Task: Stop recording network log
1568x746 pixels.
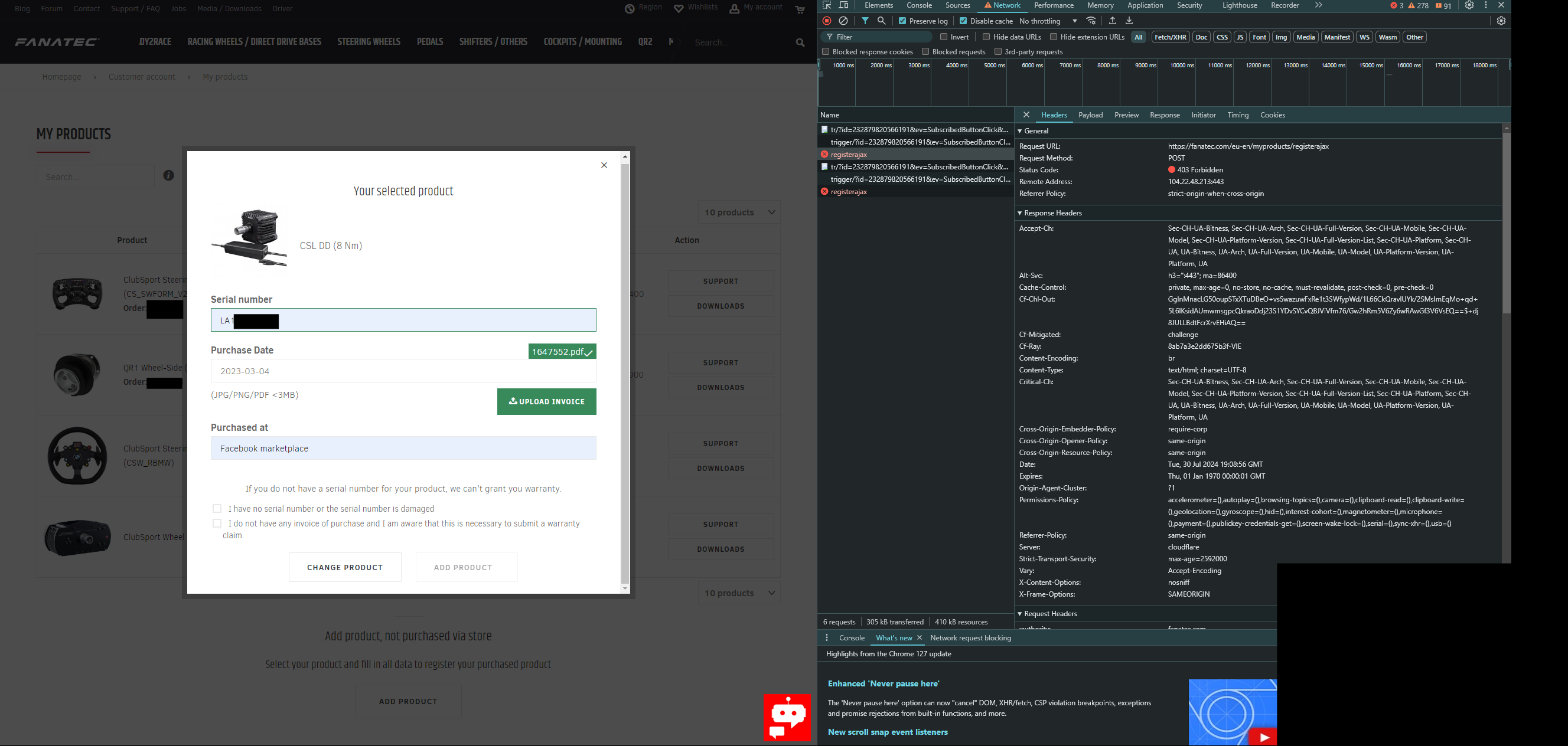Action: [x=827, y=21]
